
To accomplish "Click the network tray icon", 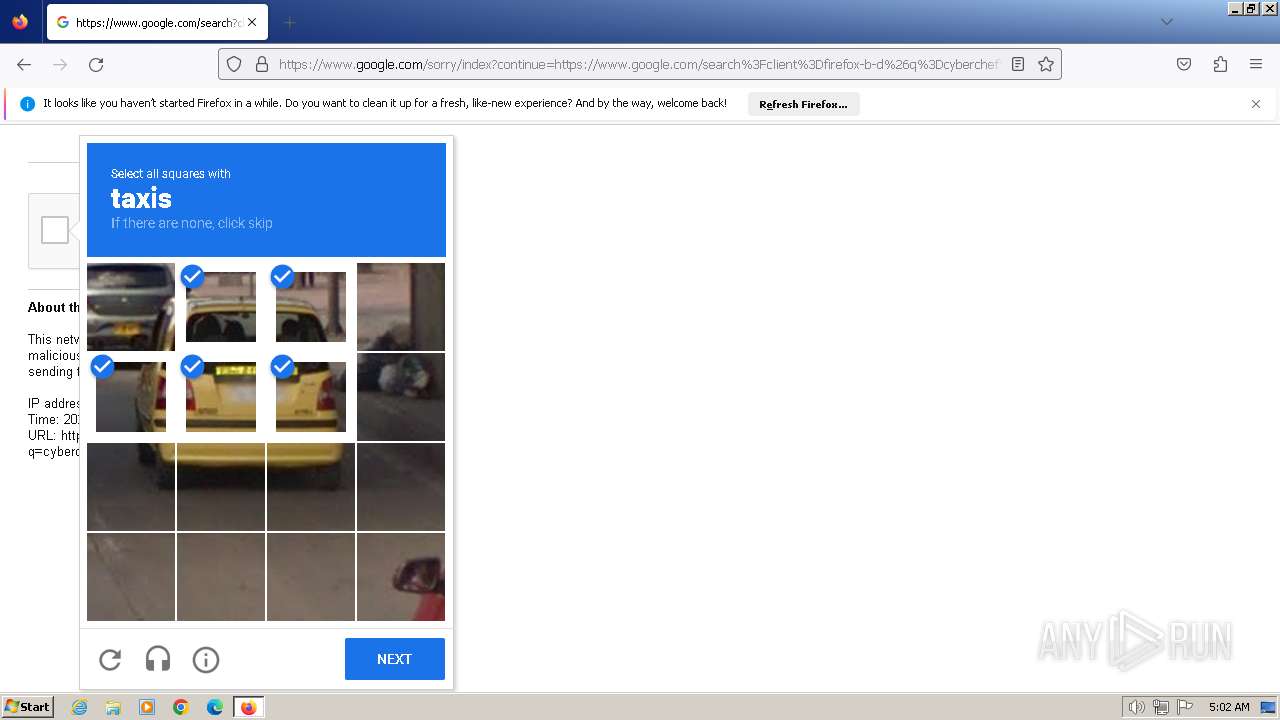I will (1161, 707).
